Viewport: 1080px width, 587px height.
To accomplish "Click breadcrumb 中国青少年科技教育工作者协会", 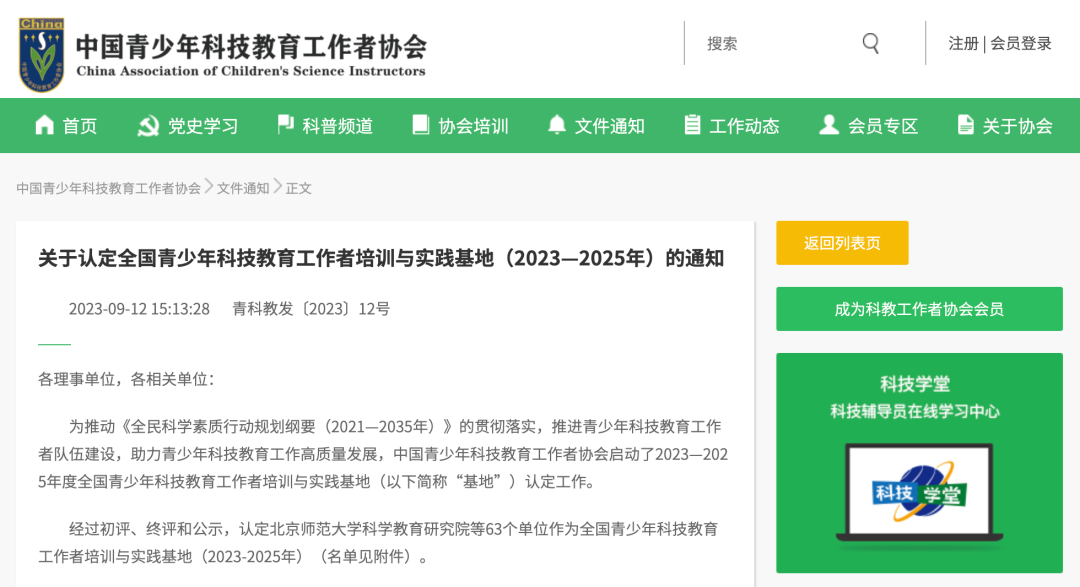I will tap(109, 188).
